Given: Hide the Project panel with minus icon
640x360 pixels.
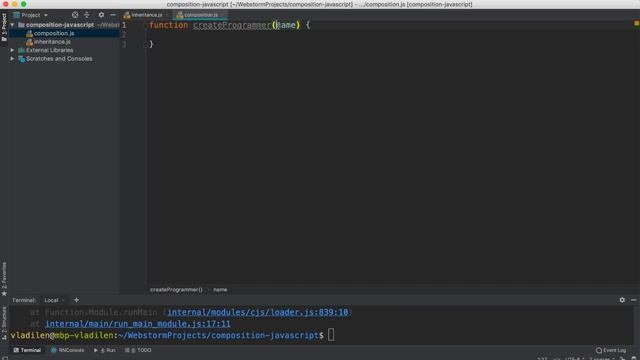Looking at the screenshot, I should (113, 15).
